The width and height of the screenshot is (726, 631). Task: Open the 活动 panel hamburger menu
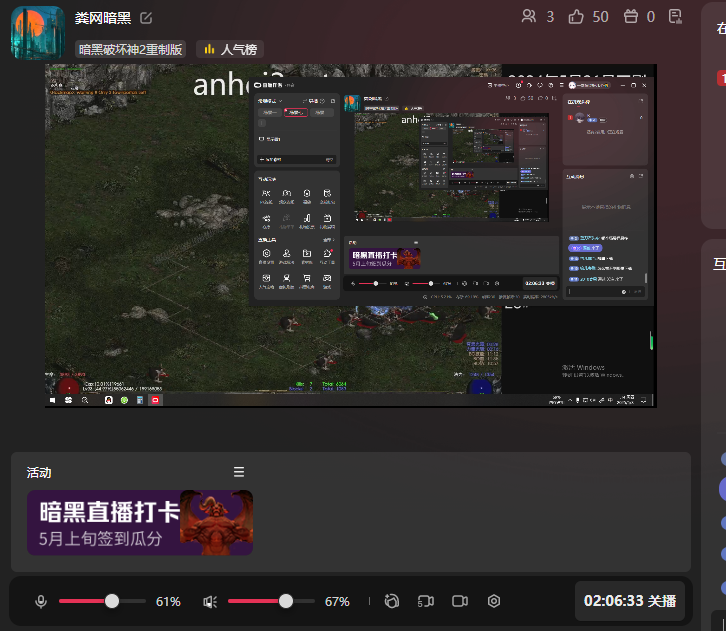pyautogui.click(x=239, y=472)
